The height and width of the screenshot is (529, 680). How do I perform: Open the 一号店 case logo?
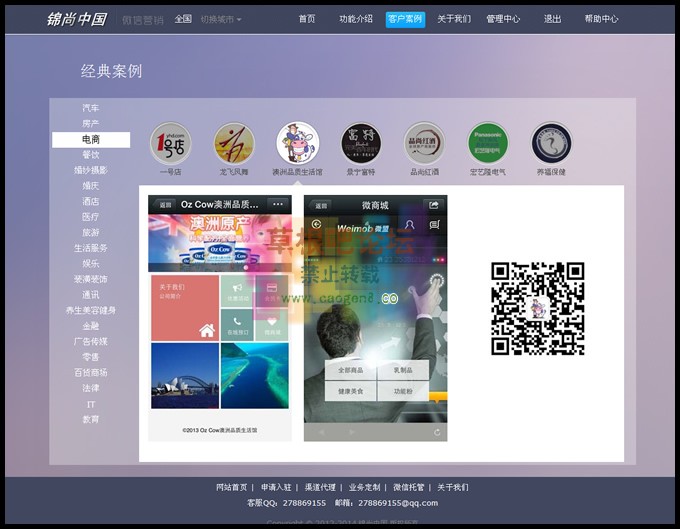170,144
